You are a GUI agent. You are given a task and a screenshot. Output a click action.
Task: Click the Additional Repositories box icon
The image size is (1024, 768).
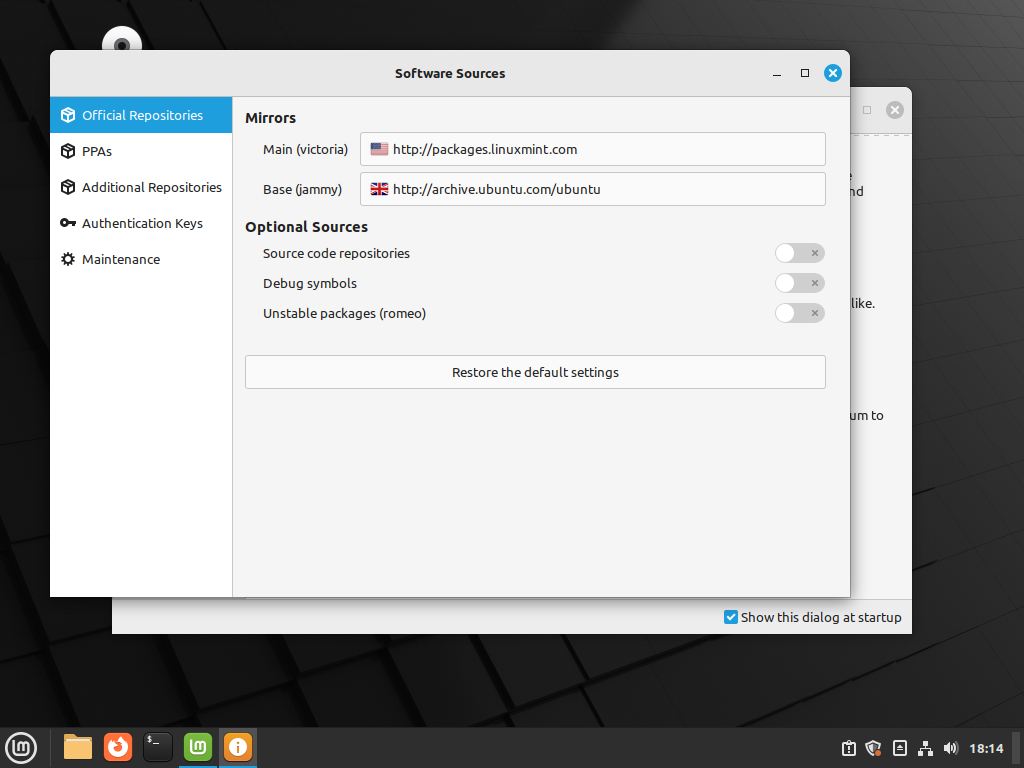[68, 187]
